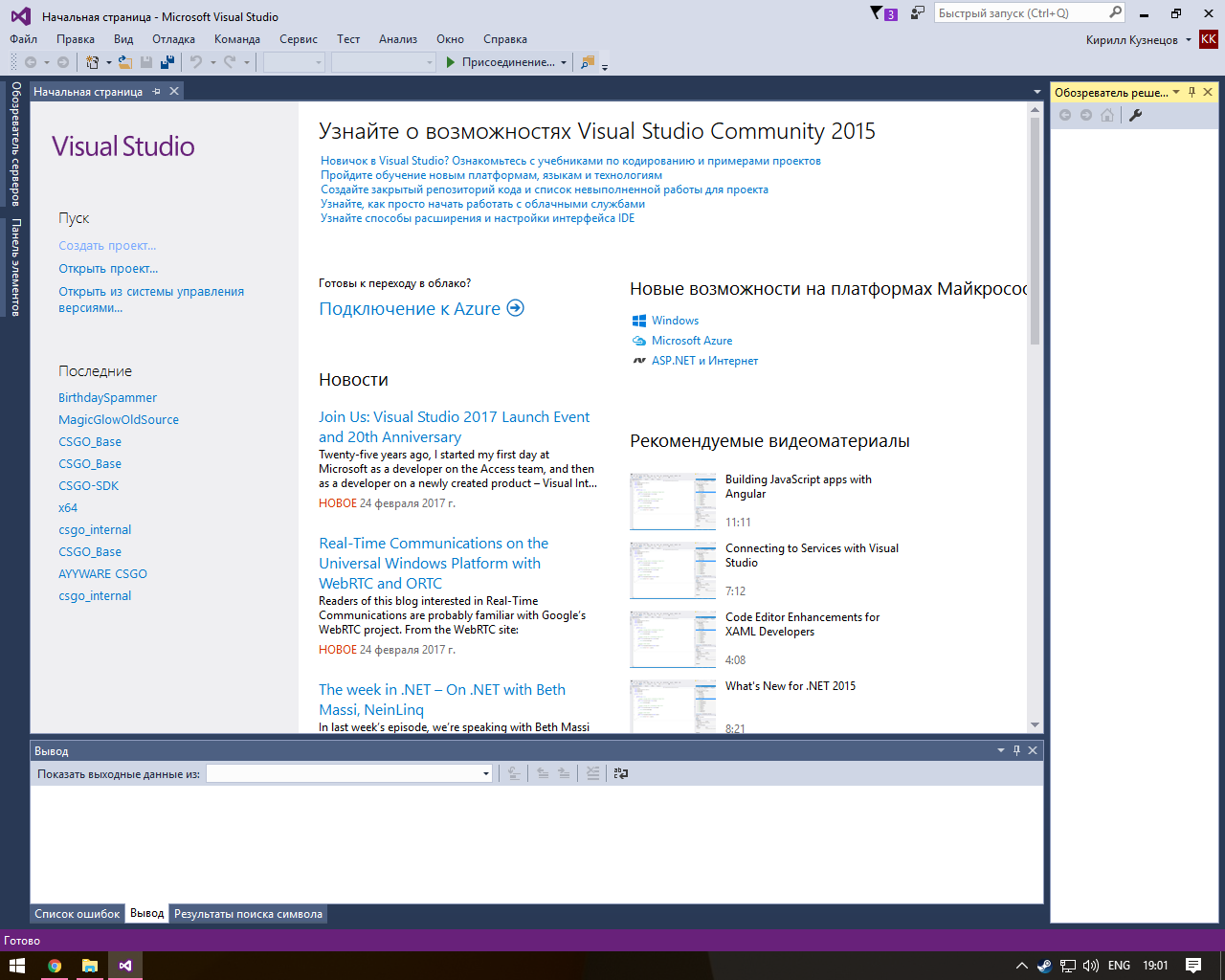1225x980 pixels.
Task: Switch to Результаты поиска символа tab
Action: 248,914
